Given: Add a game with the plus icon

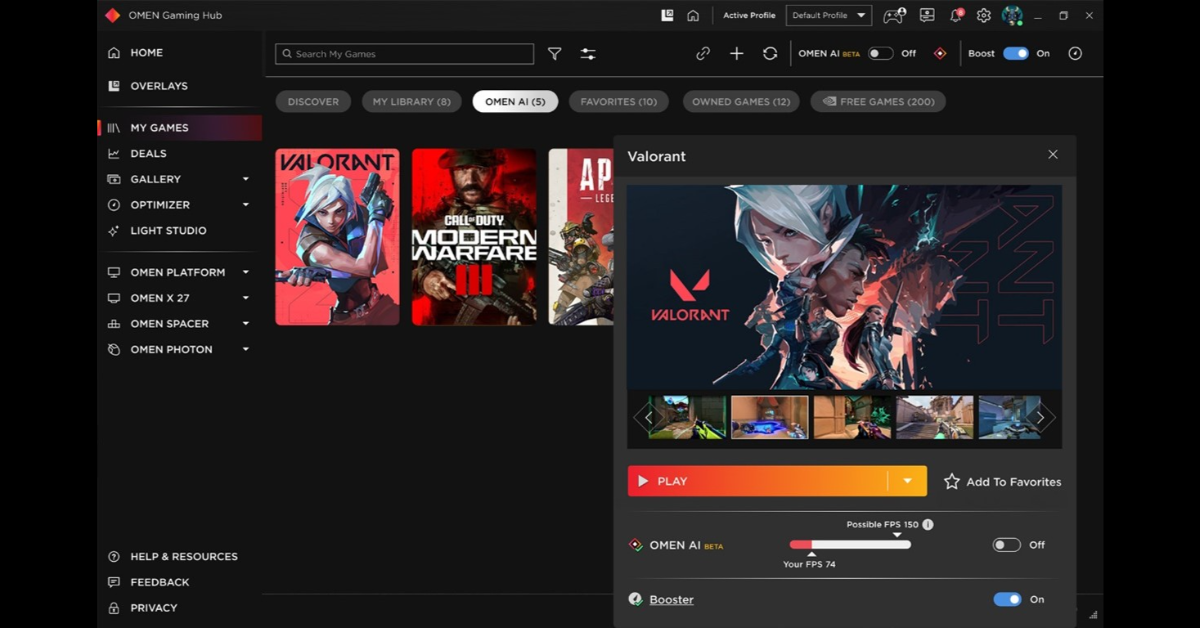Looking at the screenshot, I should 737,54.
